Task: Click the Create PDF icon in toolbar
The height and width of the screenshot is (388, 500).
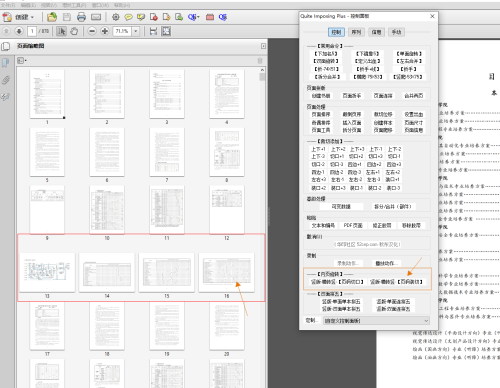Action: coord(7,17)
